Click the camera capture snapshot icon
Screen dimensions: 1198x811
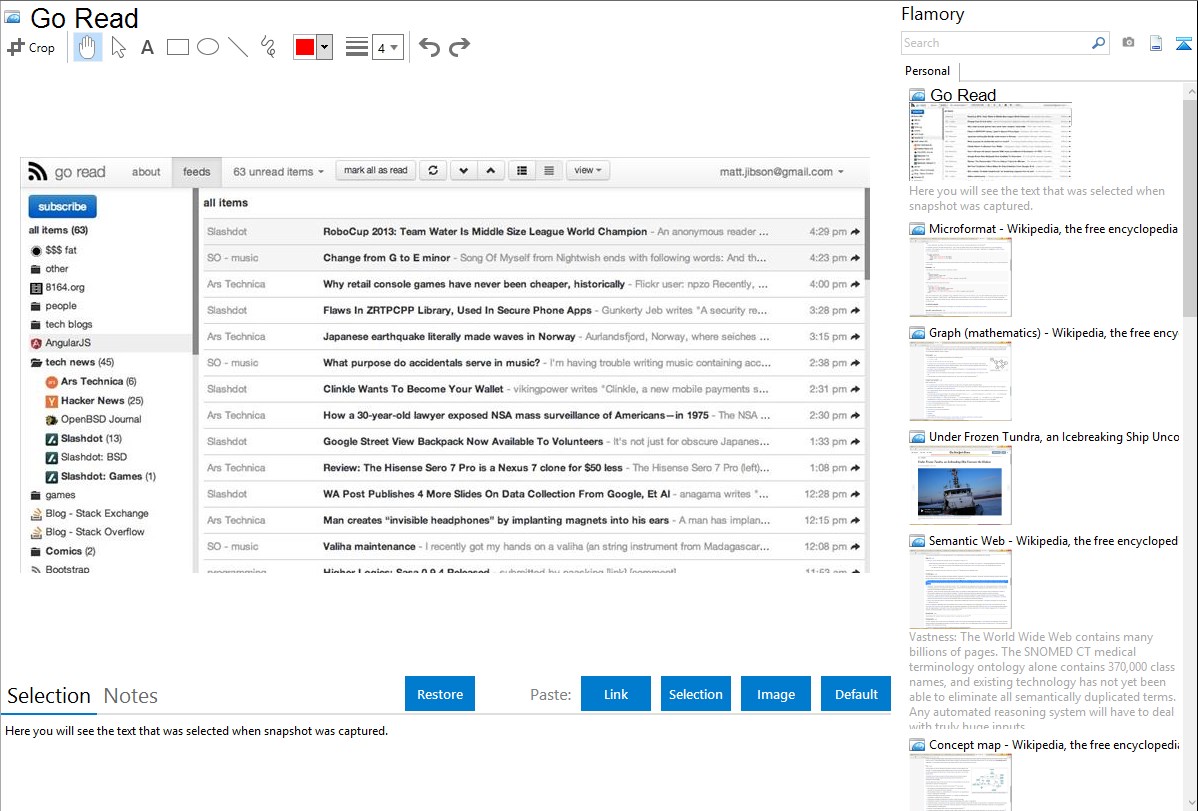[x=1128, y=42]
